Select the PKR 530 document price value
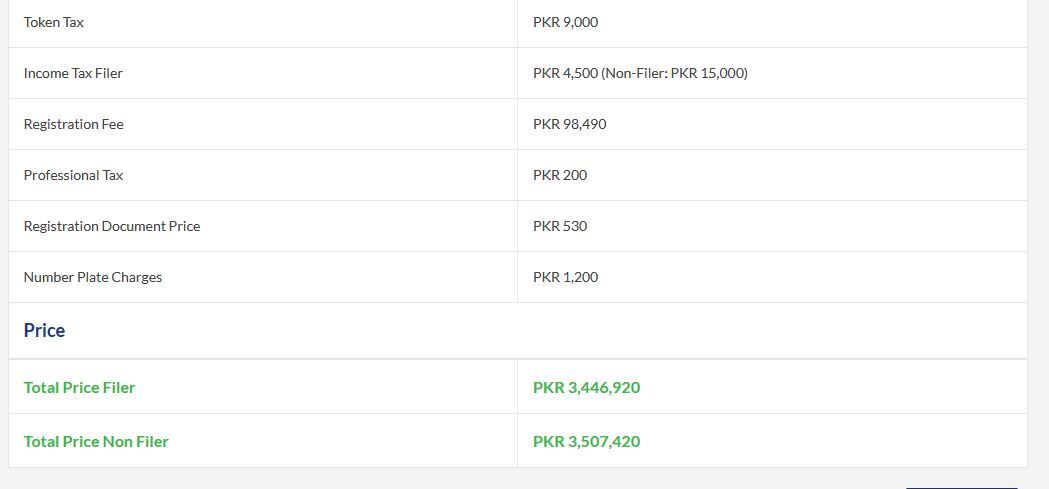The width and height of the screenshot is (1049, 489). tap(560, 226)
